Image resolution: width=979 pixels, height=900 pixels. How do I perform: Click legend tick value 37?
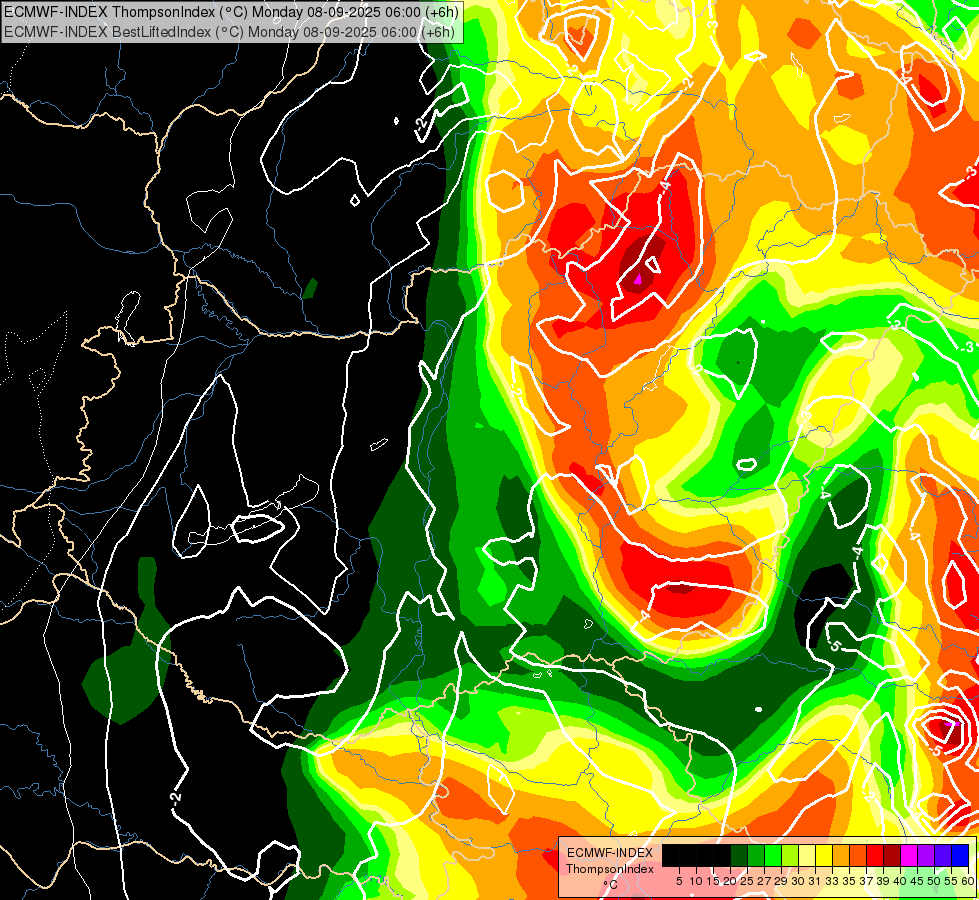click(x=866, y=881)
